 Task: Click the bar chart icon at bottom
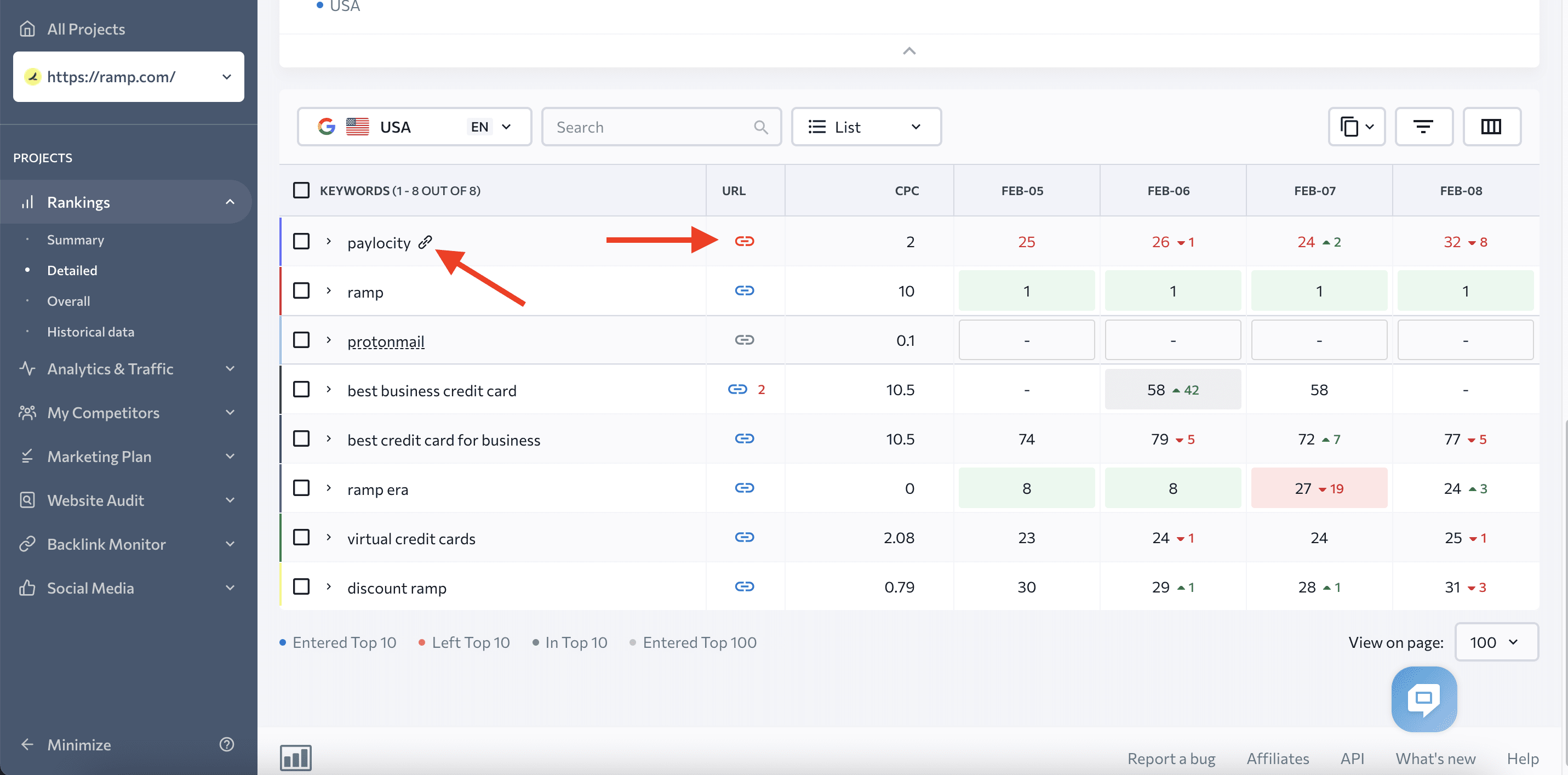296,758
